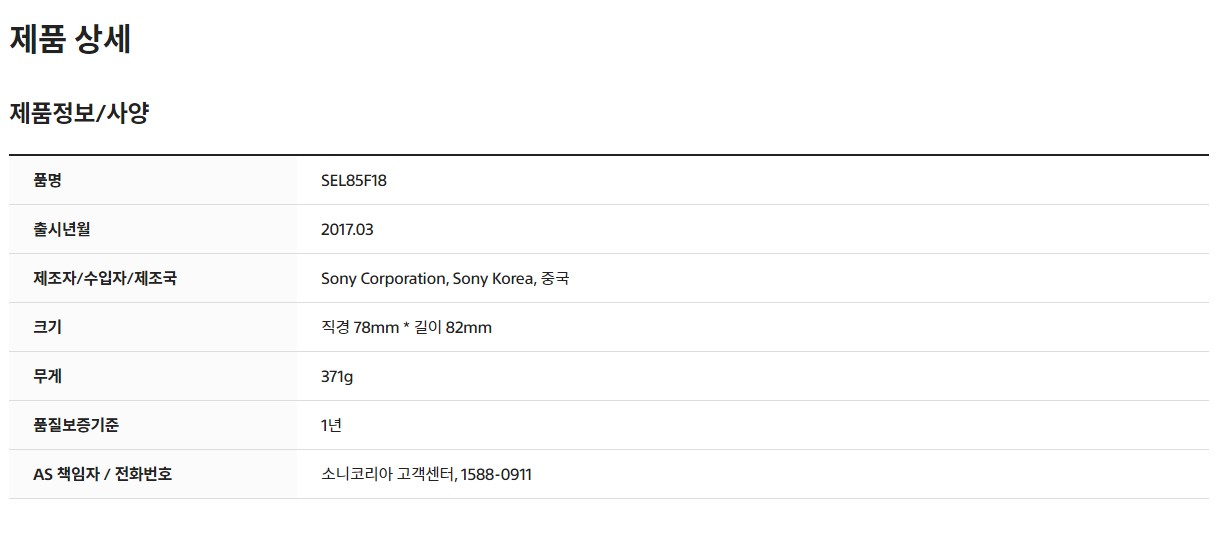Select the AS 책임자 / 전화번호 label
The image size is (1219, 535).
pos(102,474)
